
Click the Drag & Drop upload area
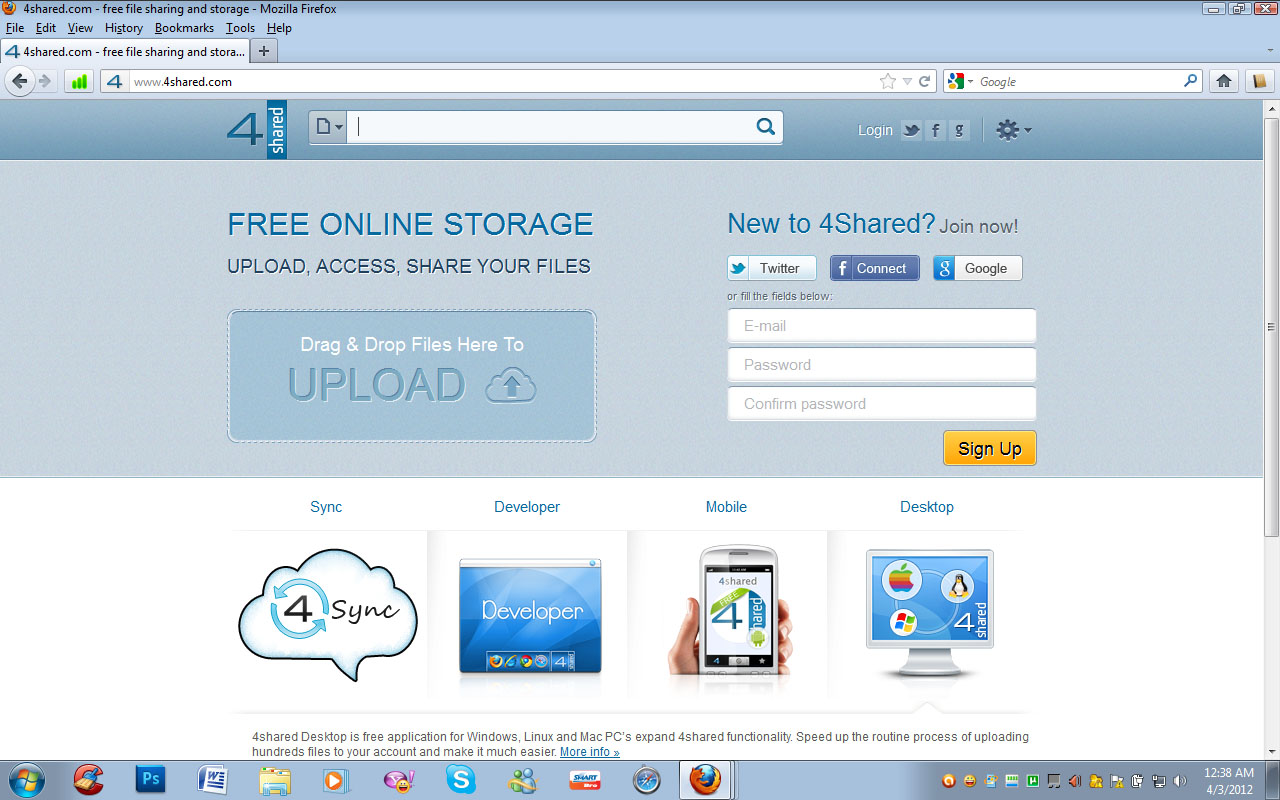[412, 376]
